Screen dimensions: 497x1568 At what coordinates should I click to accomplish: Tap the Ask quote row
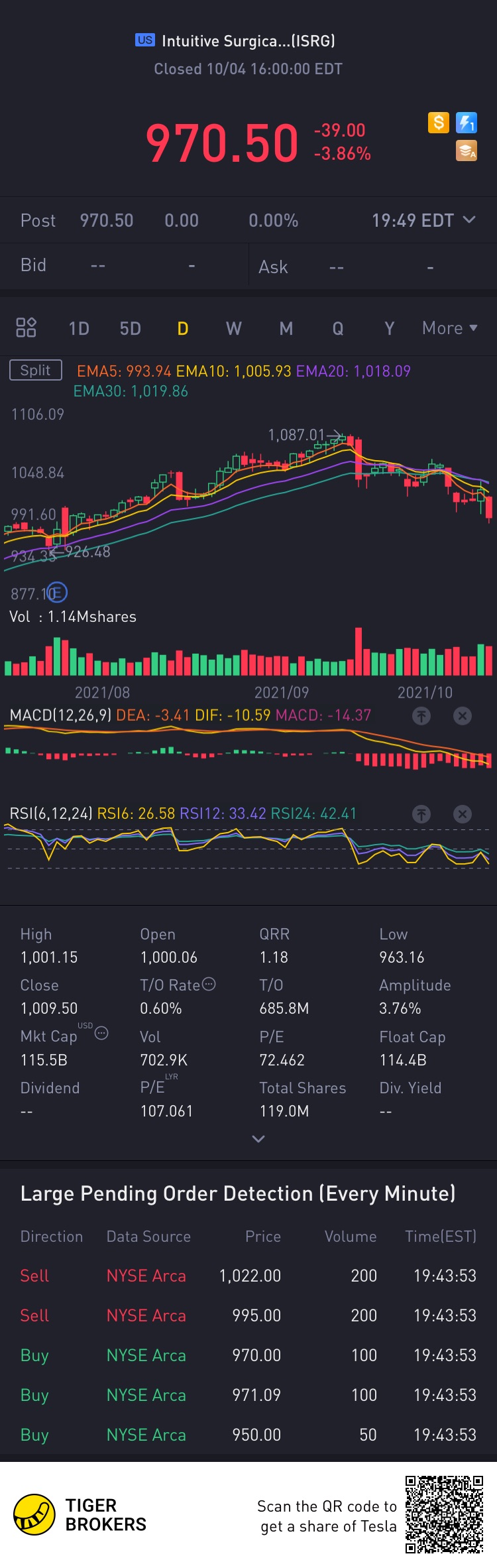coord(373,267)
